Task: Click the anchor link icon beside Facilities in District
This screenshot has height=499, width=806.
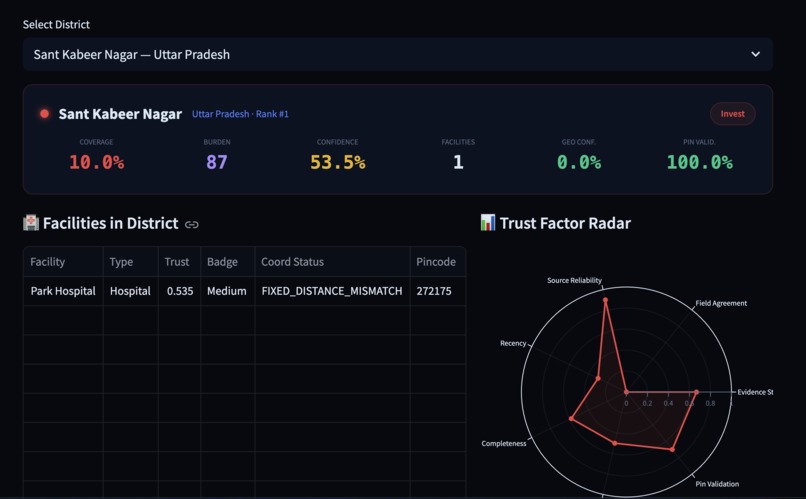Action: [x=192, y=225]
